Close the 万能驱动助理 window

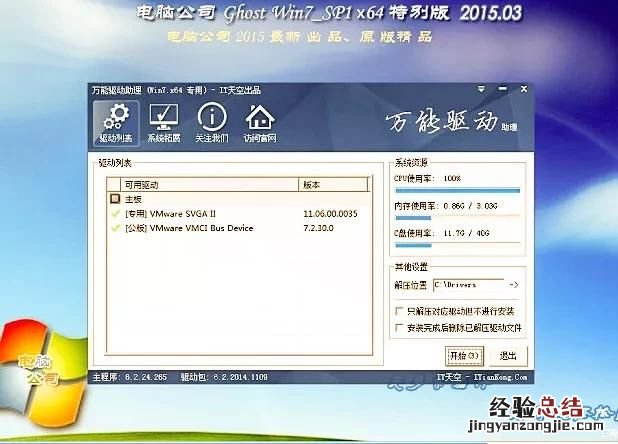(x=524, y=89)
